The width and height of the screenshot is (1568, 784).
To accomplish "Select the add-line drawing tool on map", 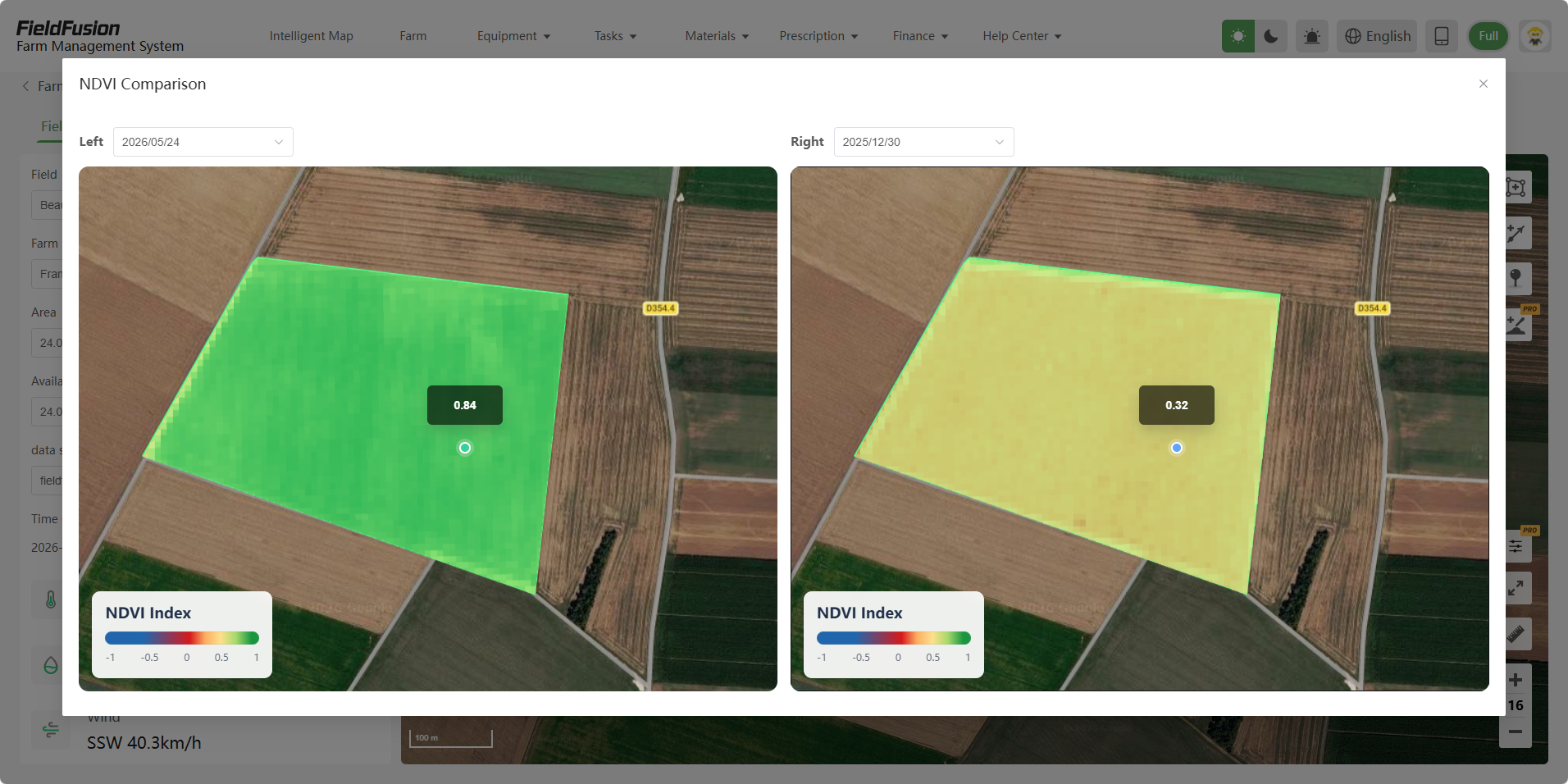I will [x=1516, y=233].
